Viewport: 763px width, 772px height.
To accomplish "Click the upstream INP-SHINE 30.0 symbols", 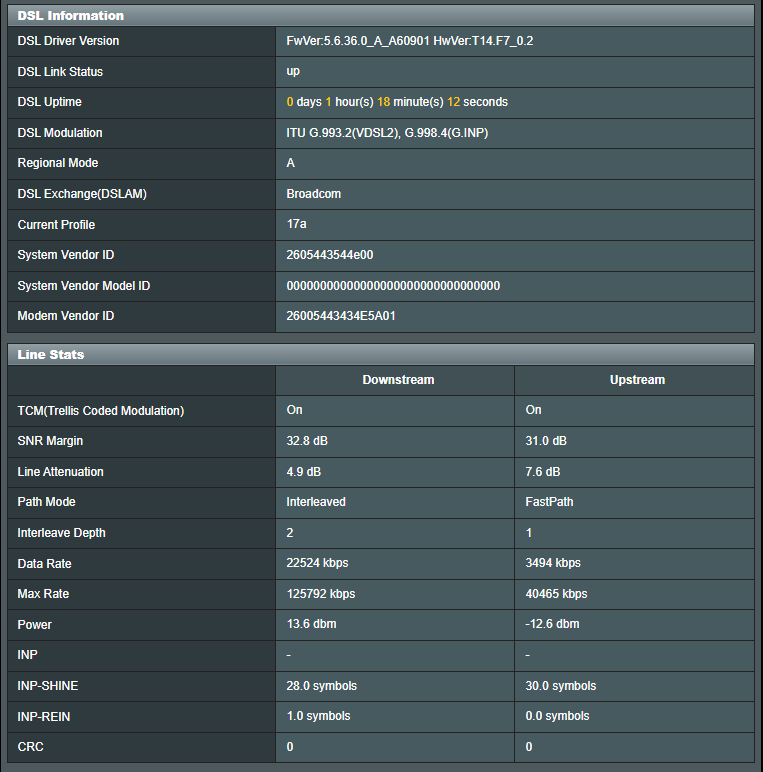I will pyautogui.click(x=561, y=686).
